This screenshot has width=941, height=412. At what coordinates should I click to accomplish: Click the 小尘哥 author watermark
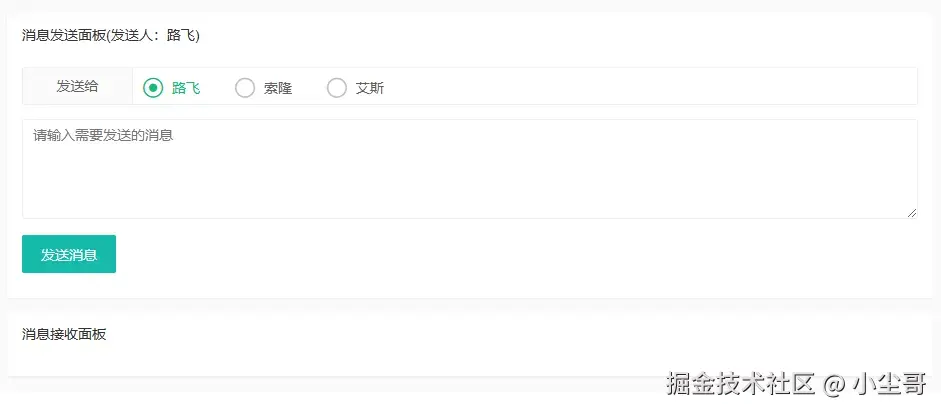coord(889,383)
